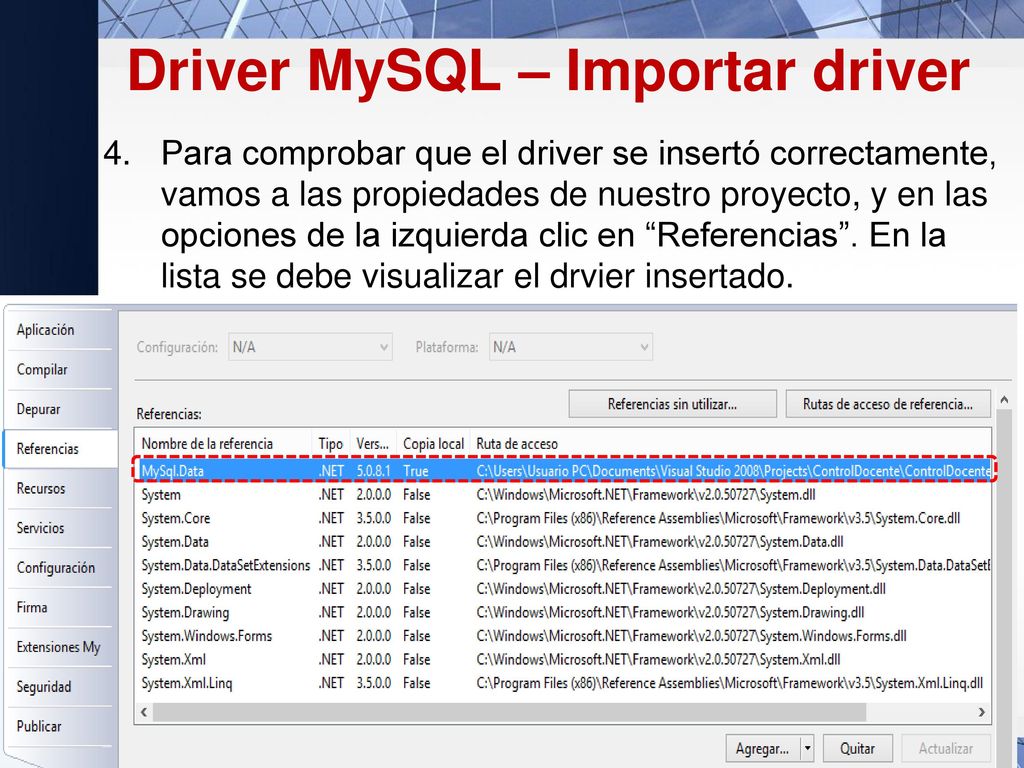Select System.Data.DataSetExtensions reference
1024x768 pixels.
coord(563,565)
